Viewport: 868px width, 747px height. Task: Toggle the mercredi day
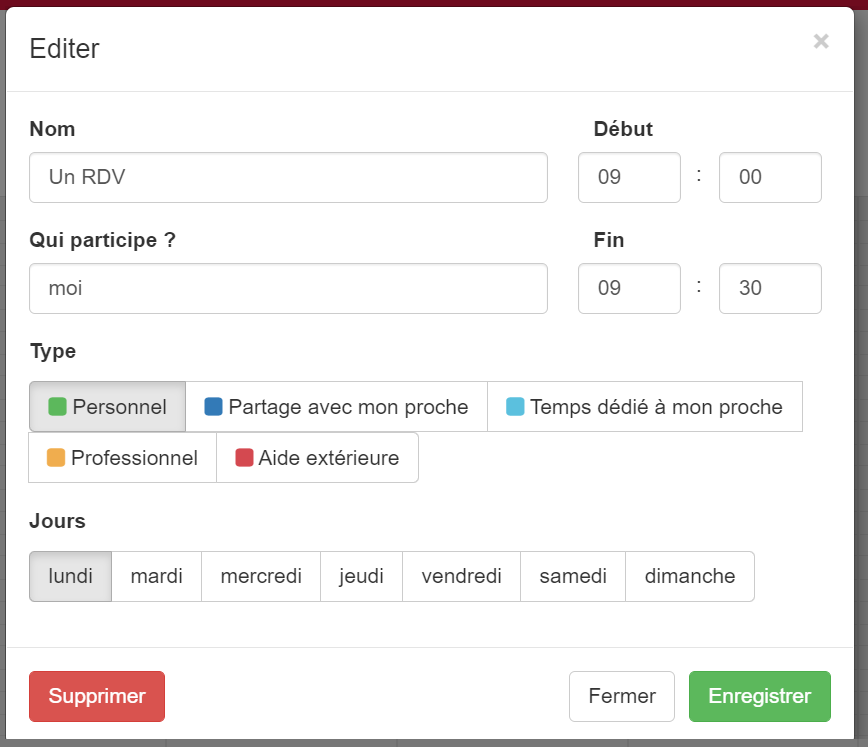261,576
